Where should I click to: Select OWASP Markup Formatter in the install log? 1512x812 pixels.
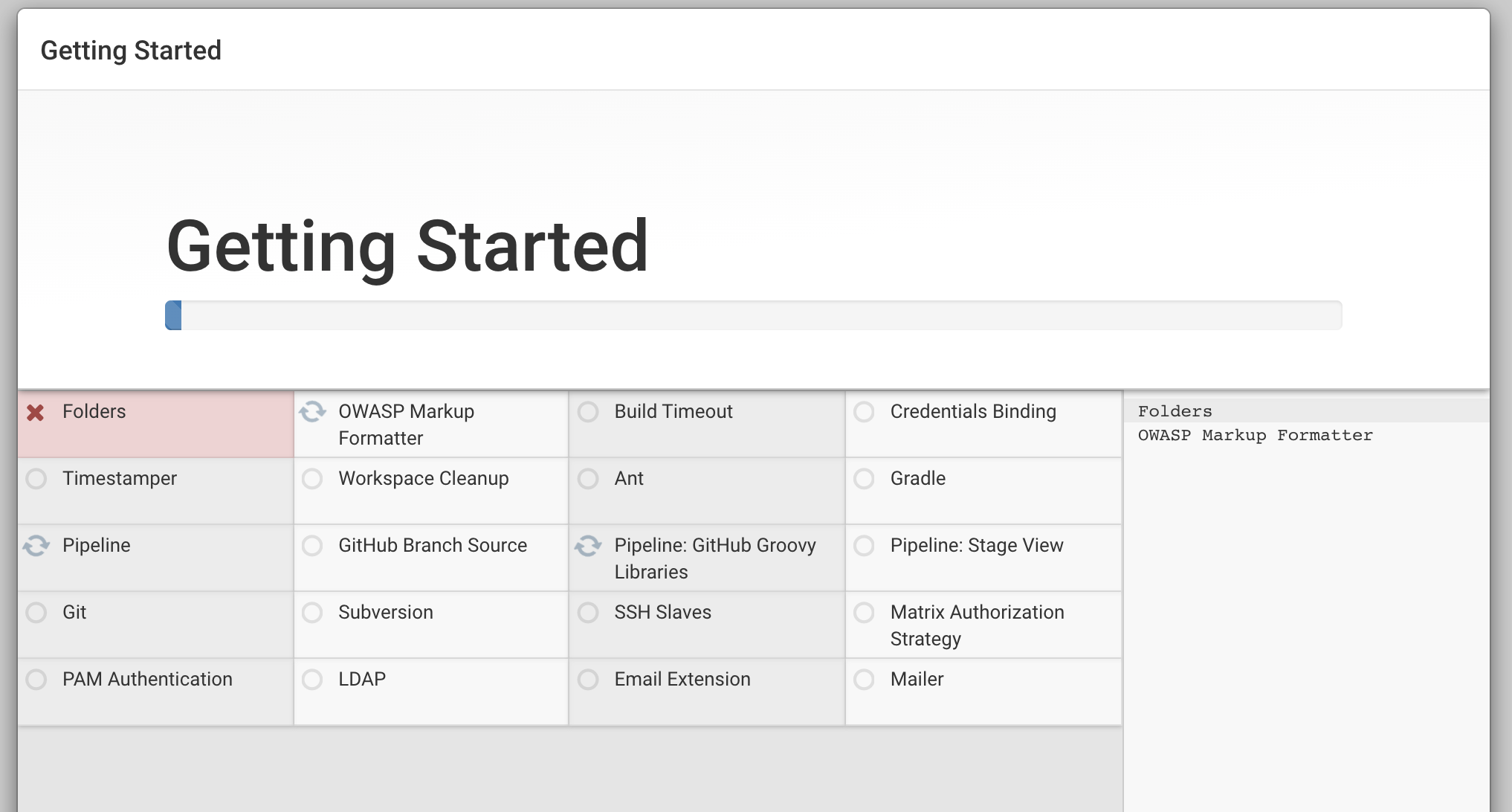click(1255, 435)
